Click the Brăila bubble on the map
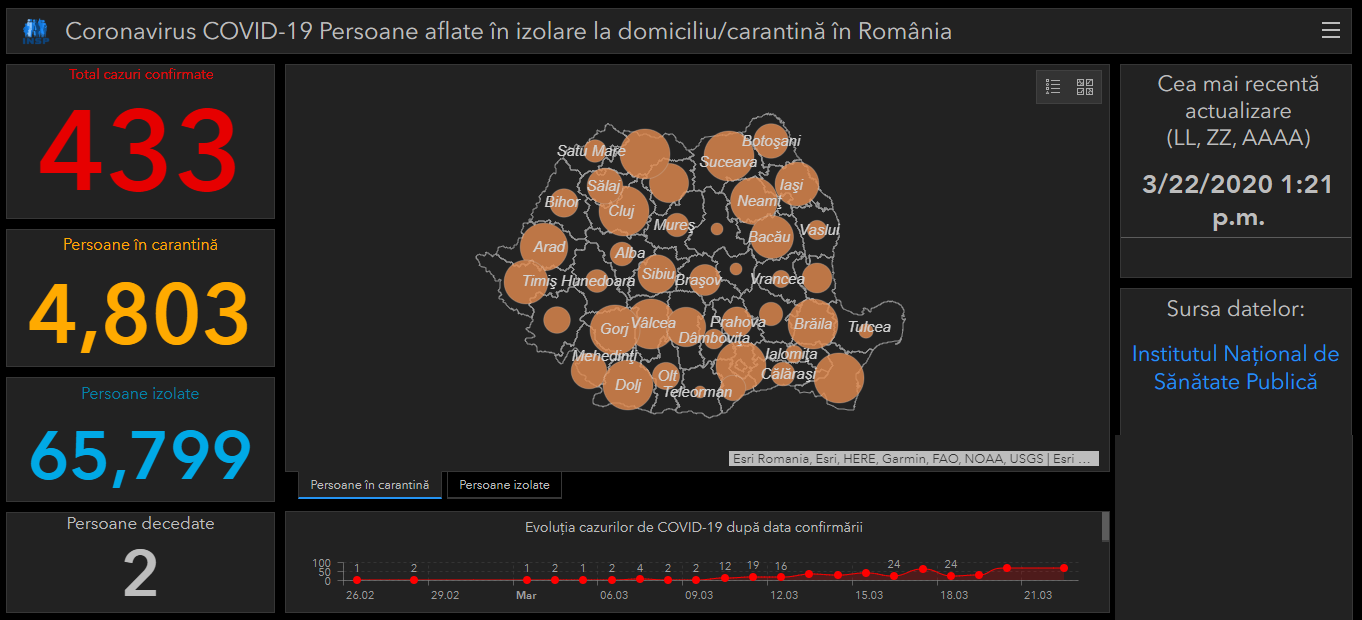Screen dimensions: 1362x620 coord(812,323)
